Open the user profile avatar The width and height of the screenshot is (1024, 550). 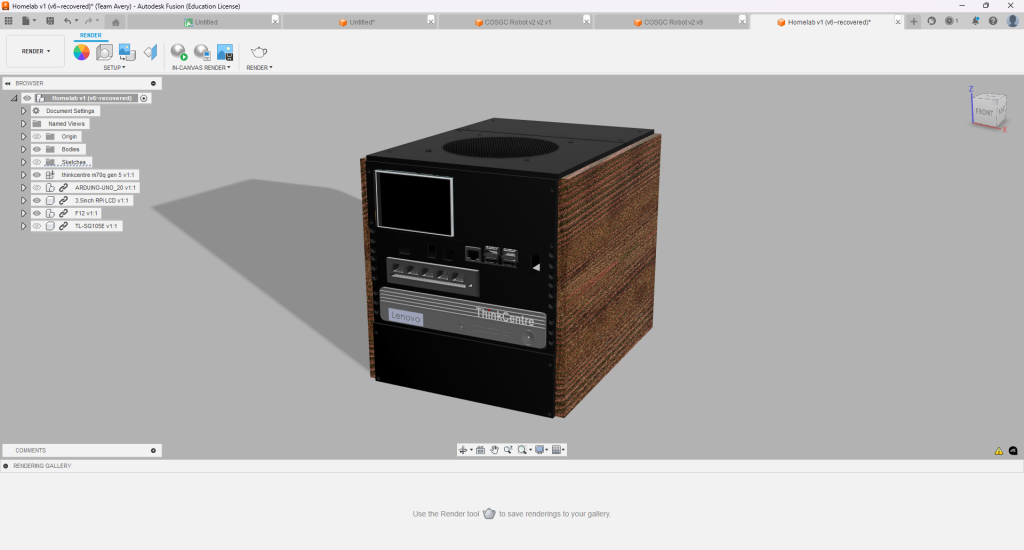coord(1012,21)
